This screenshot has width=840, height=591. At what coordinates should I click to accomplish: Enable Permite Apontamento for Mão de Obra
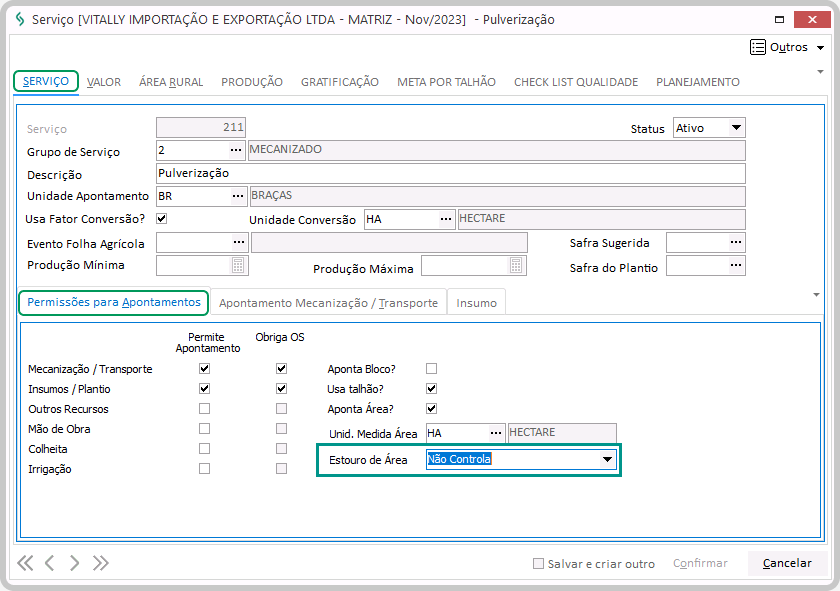(x=204, y=429)
